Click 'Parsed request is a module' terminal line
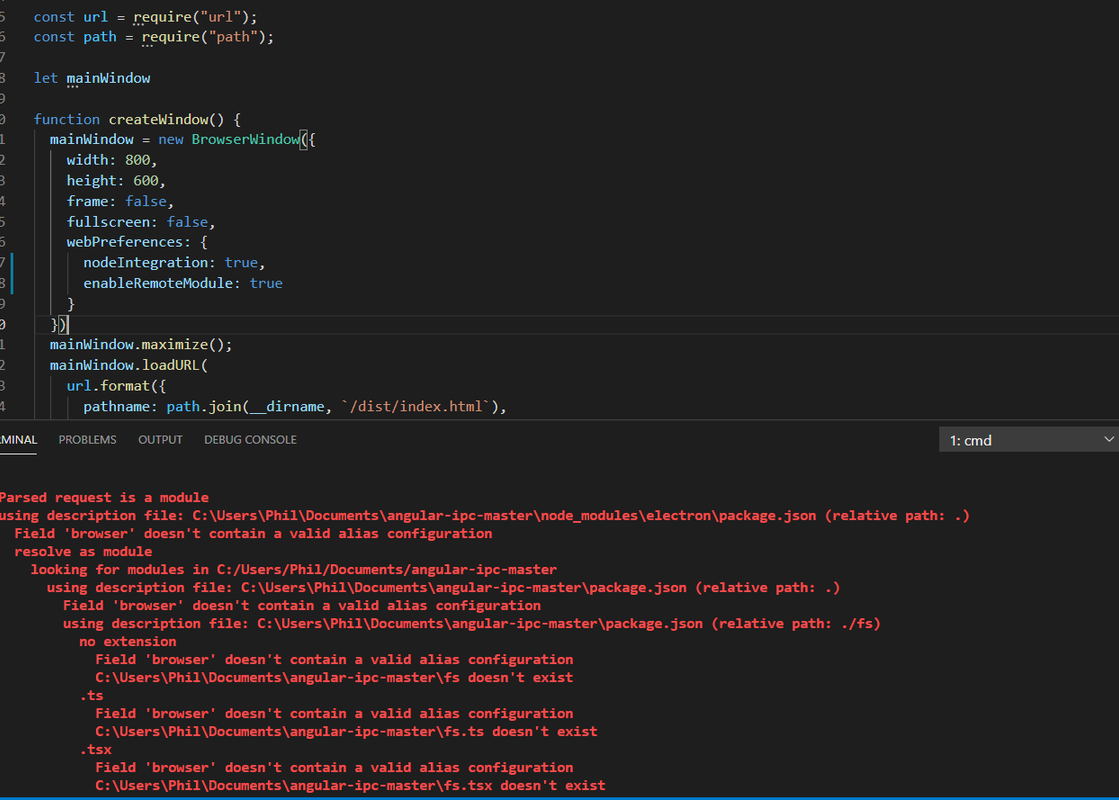Screen dimensions: 1119x800 (104, 497)
